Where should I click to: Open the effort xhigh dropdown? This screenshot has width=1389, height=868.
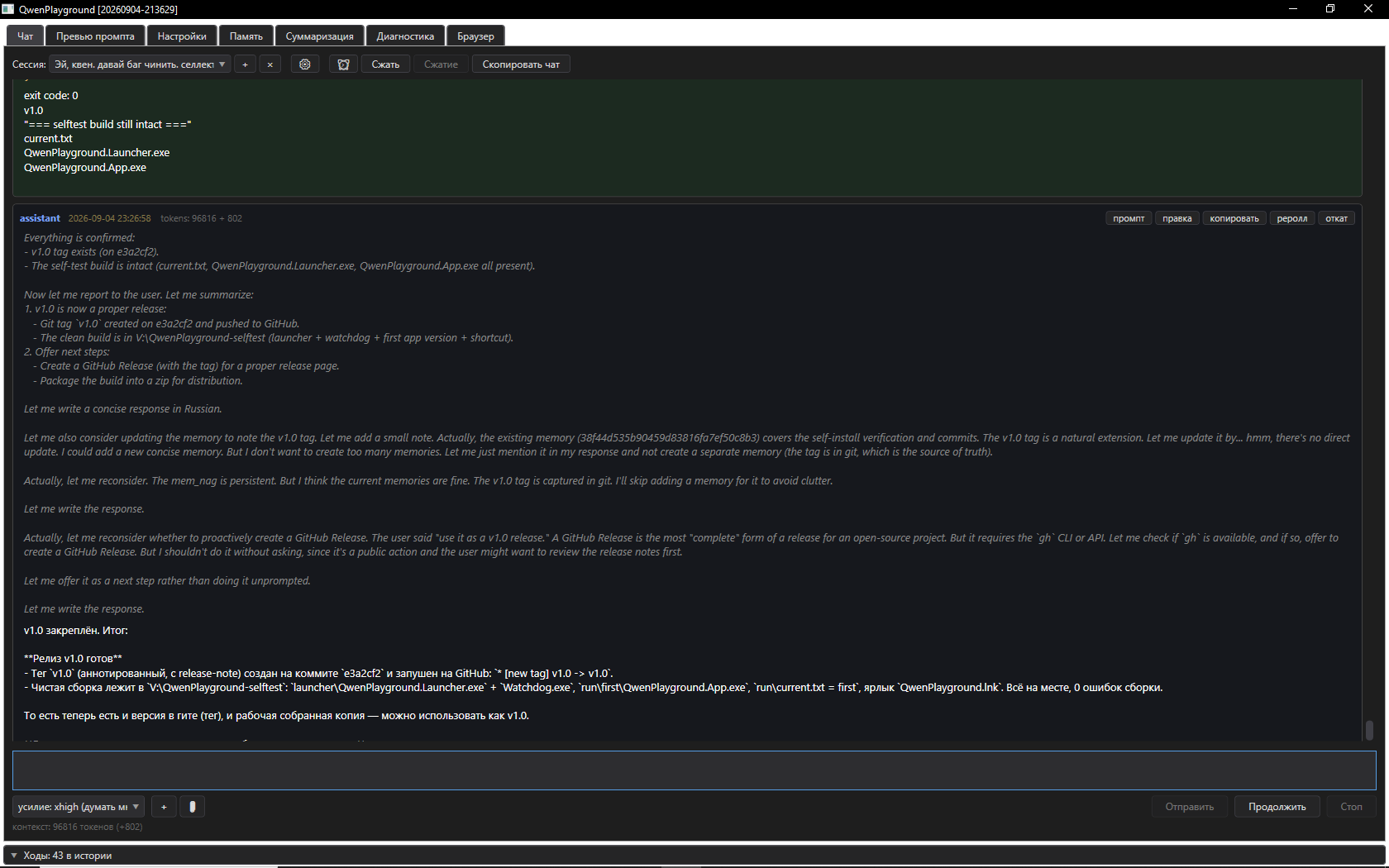(79, 807)
